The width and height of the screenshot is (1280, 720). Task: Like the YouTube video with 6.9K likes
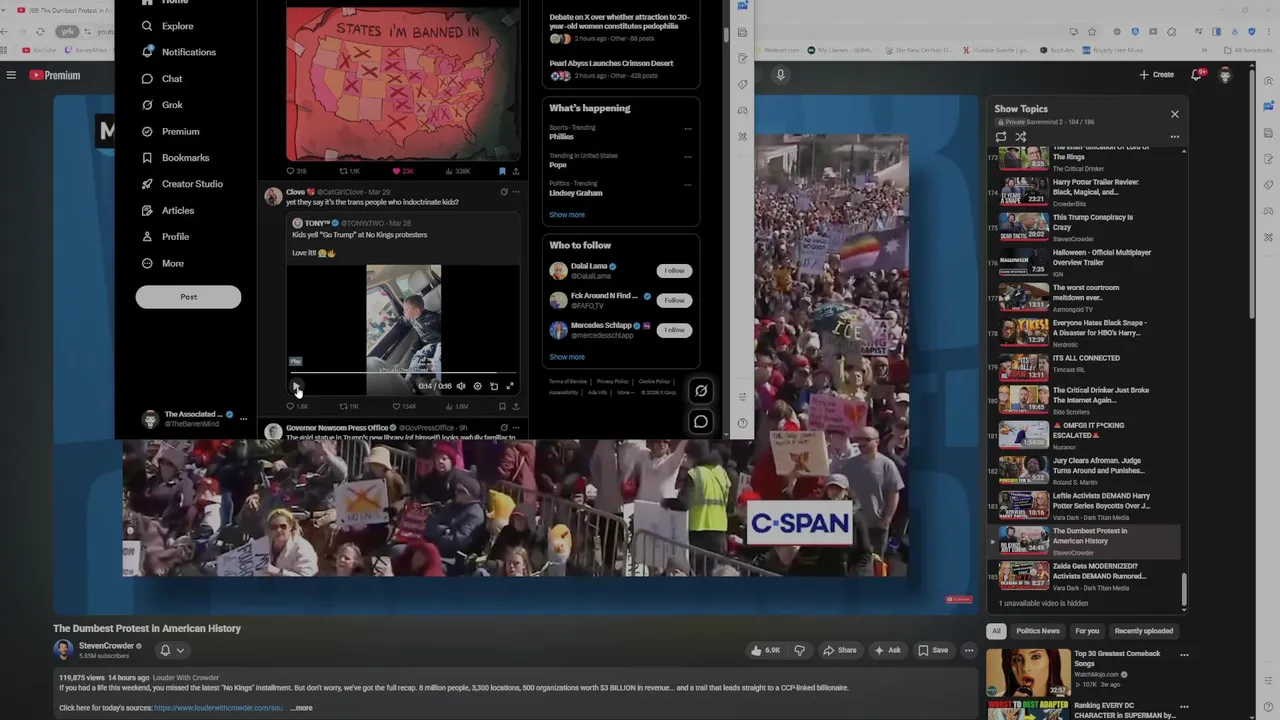[767, 650]
